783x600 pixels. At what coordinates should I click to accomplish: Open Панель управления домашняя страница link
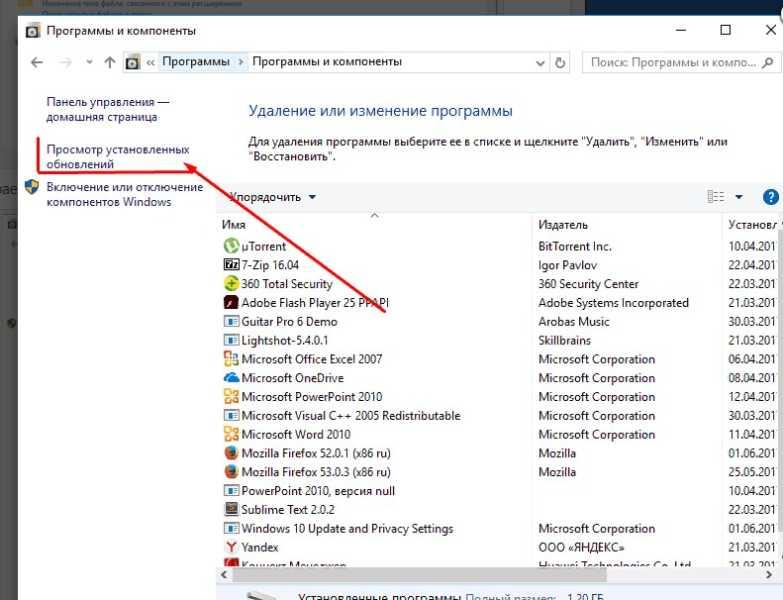(x=108, y=109)
